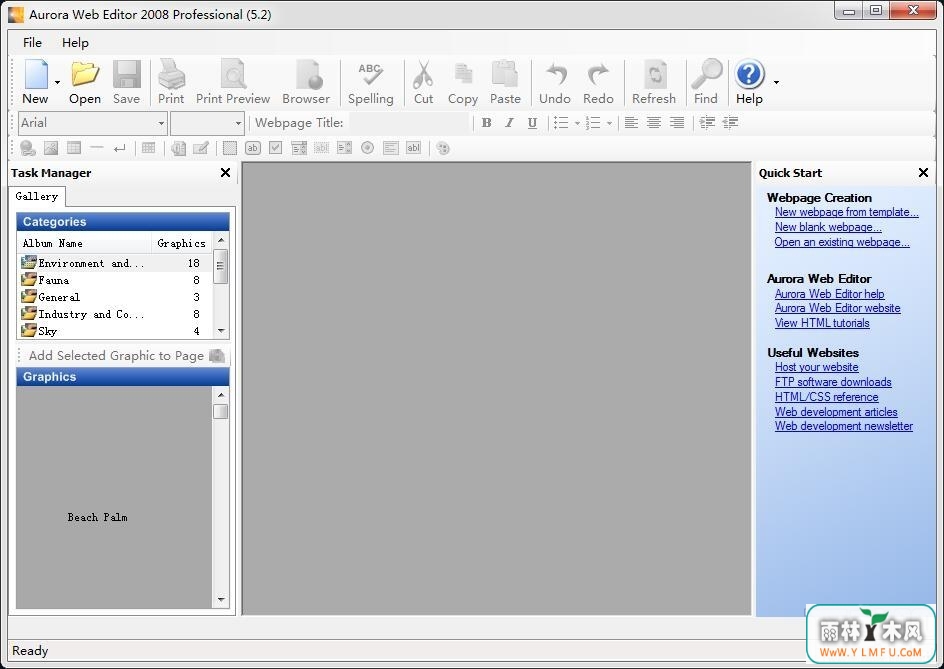Click Categories list scrollbar down arrow

221,331
